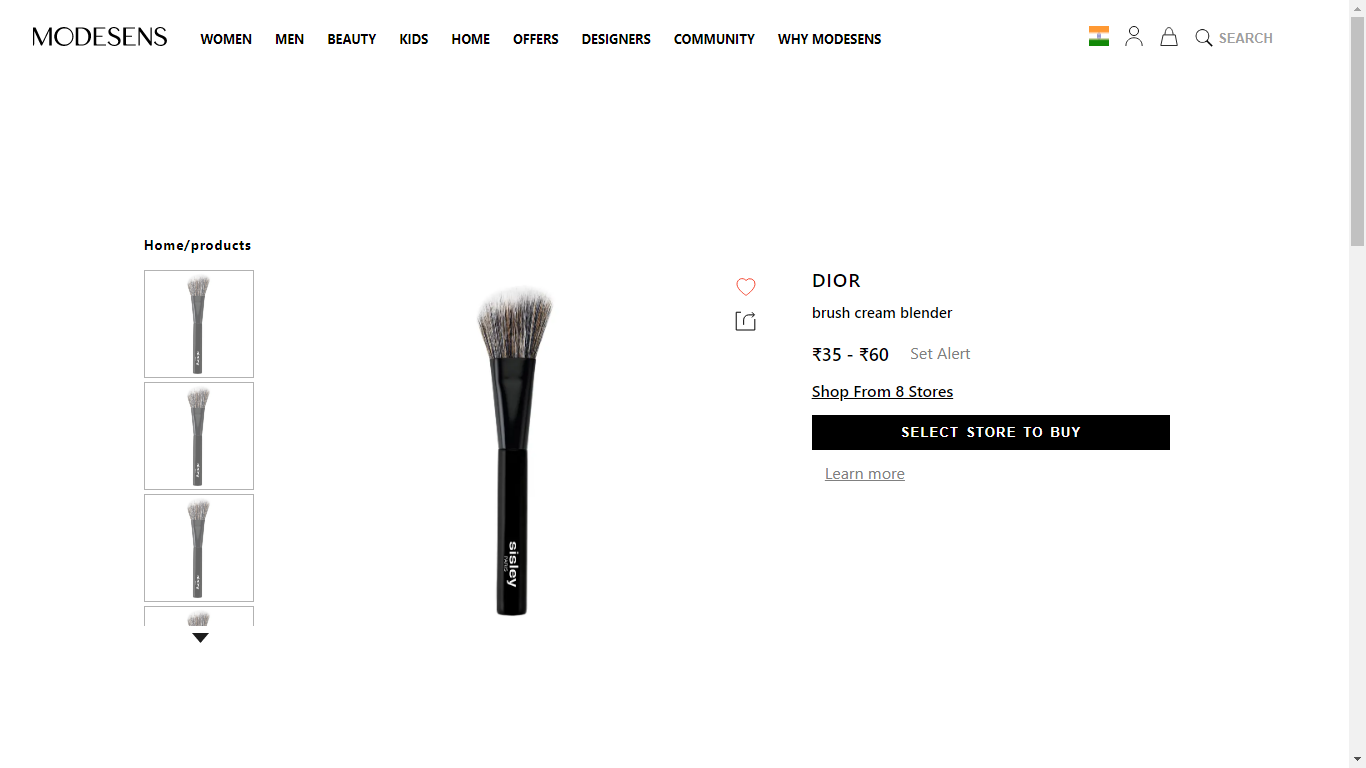Open the shopping bag icon

1169,37
